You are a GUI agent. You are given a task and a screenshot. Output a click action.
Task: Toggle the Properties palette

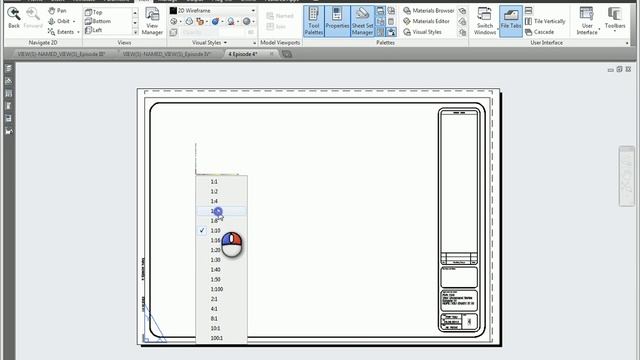(x=337, y=21)
